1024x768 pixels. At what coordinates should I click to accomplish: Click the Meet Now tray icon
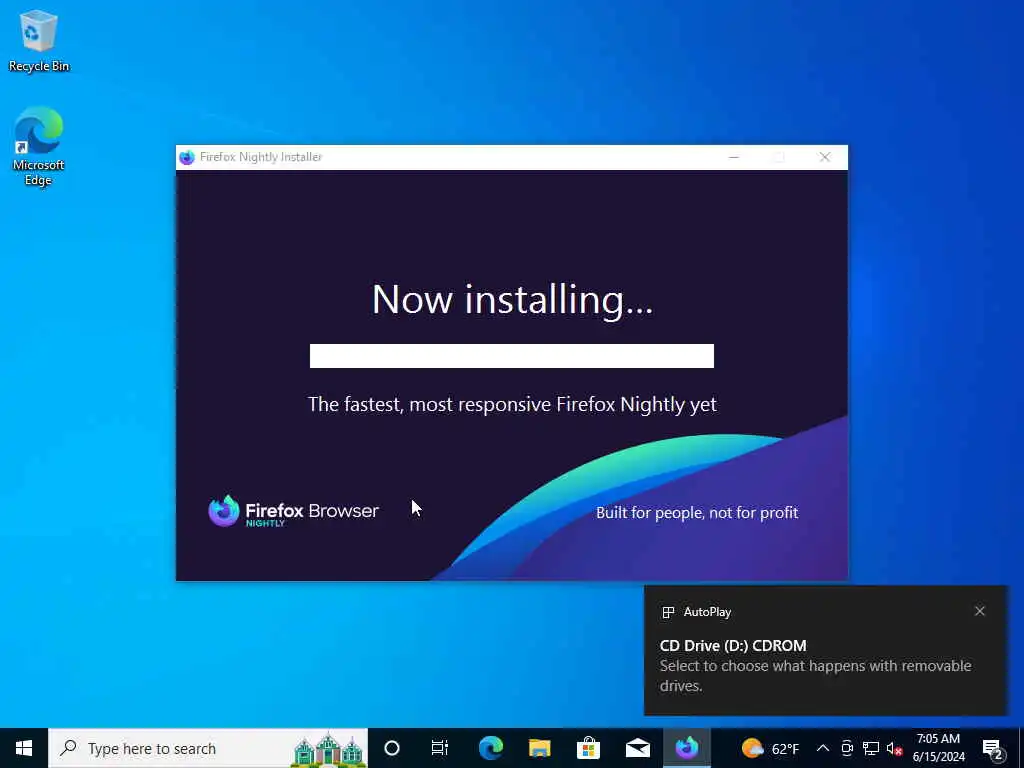tap(847, 748)
